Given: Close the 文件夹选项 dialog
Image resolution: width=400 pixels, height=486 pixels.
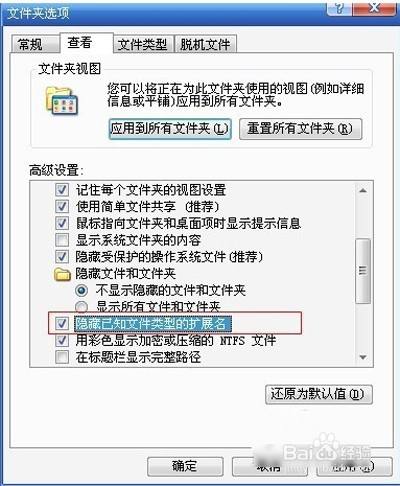Looking at the screenshot, I should [x=375, y=9].
